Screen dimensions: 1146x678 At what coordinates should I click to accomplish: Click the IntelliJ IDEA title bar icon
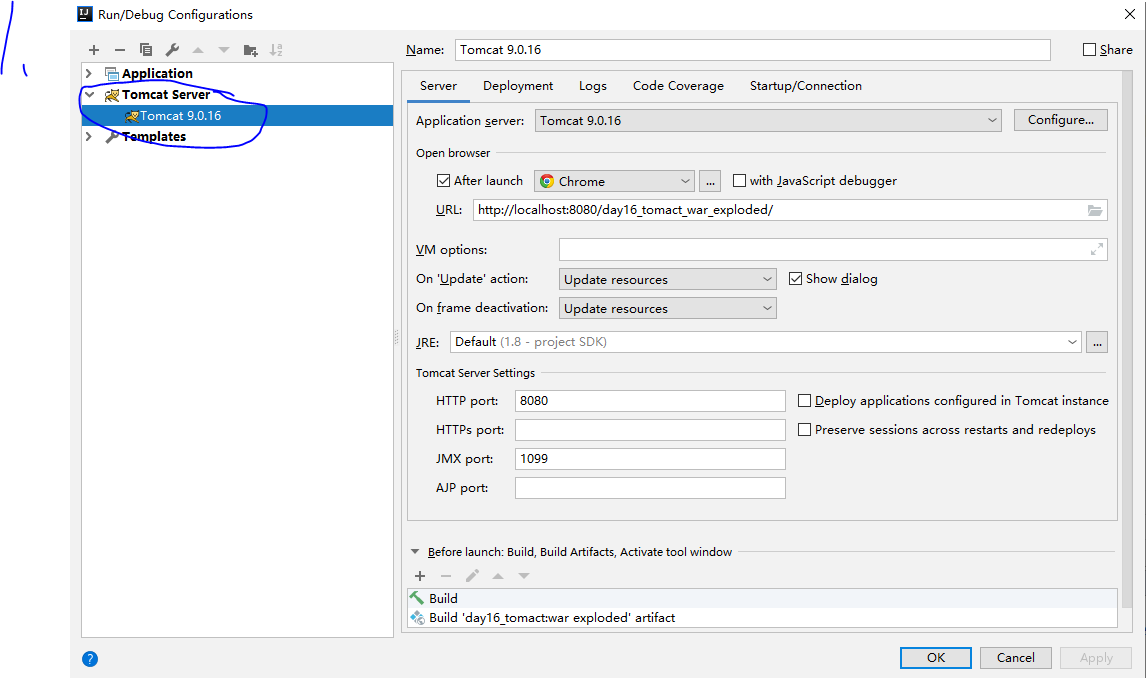click(85, 14)
